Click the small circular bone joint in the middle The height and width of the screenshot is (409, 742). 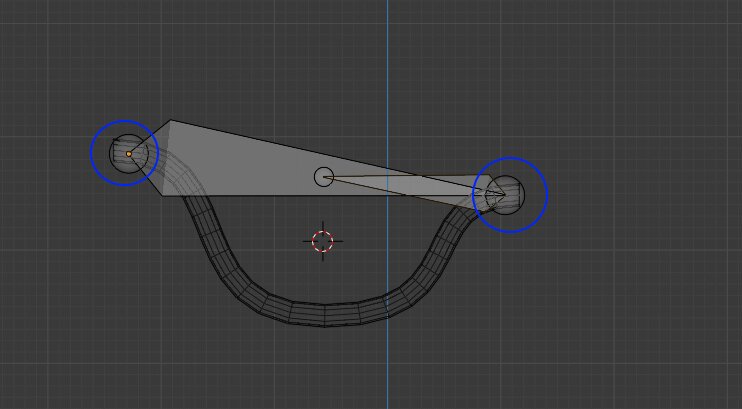tap(323, 177)
